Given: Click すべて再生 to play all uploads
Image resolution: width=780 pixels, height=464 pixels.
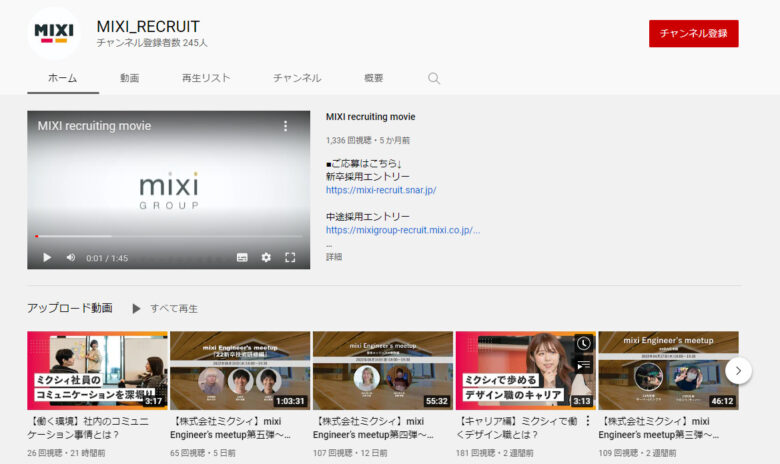Looking at the screenshot, I should [174, 308].
